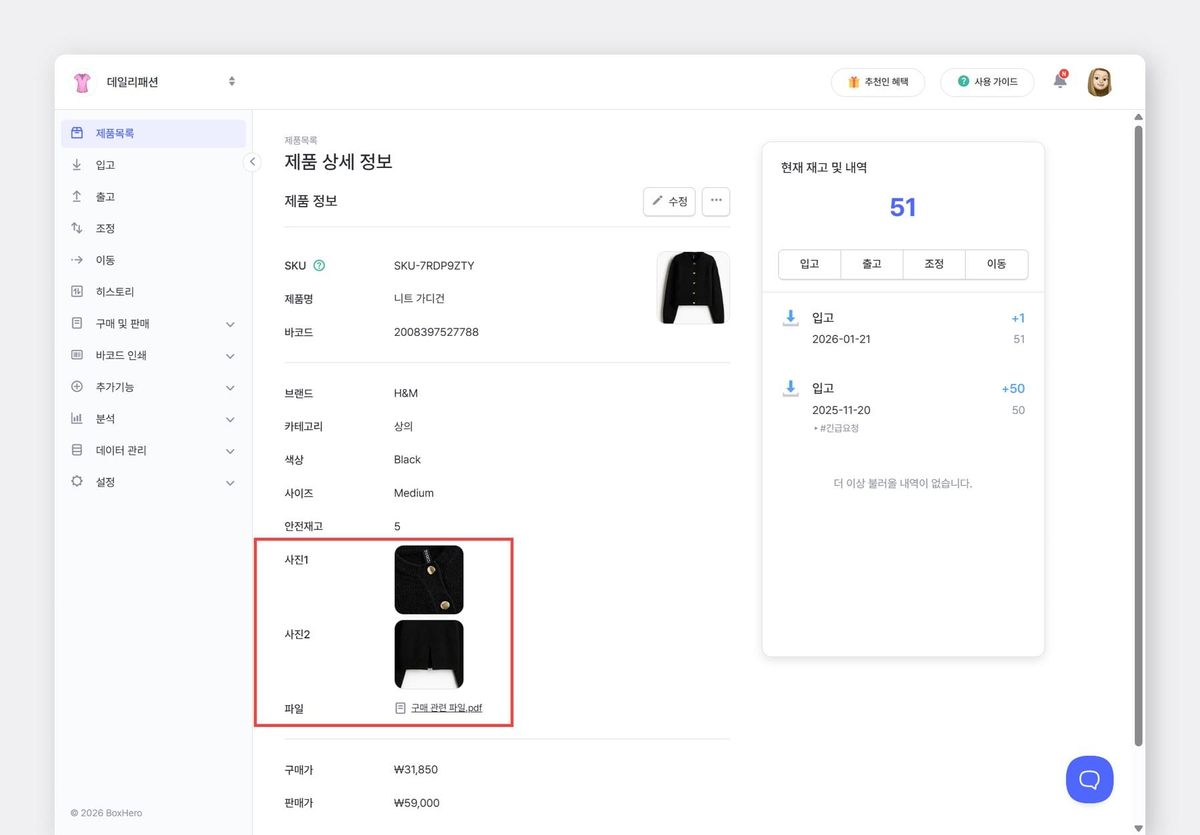Switch to the 이동 tab in inventory panel
Image resolution: width=1200 pixels, height=835 pixels.
pyautogui.click(x=996, y=264)
